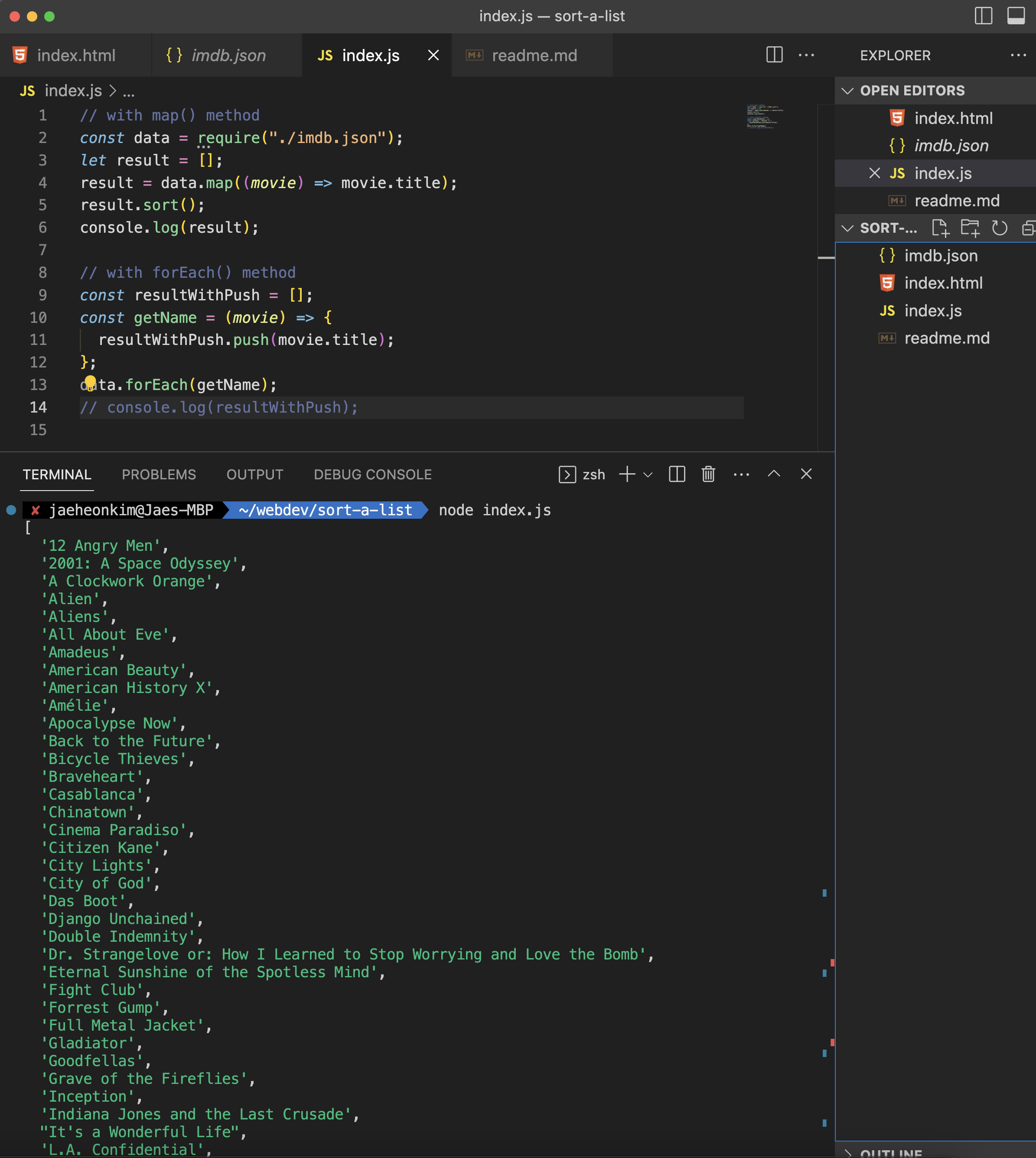
Task: Collapse the OPEN EDITORS section
Action: click(x=847, y=91)
